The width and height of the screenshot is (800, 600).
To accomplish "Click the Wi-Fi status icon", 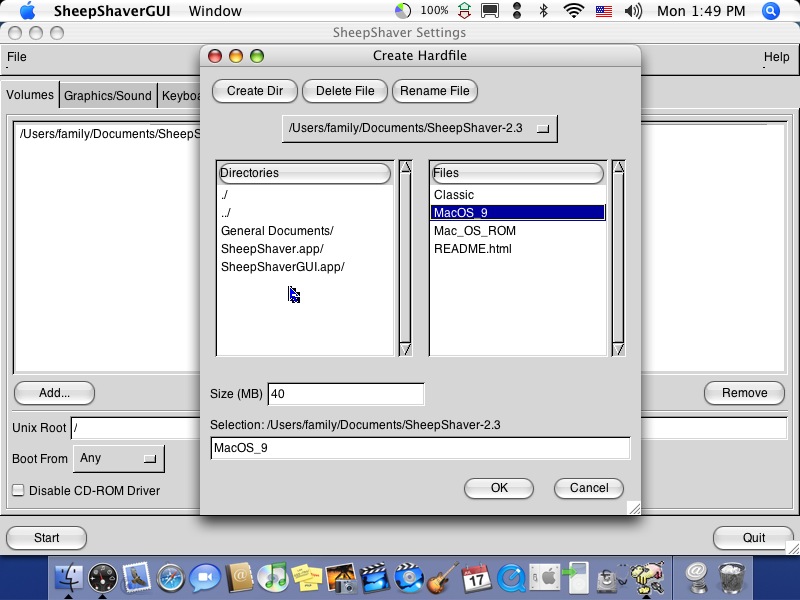I will (574, 11).
